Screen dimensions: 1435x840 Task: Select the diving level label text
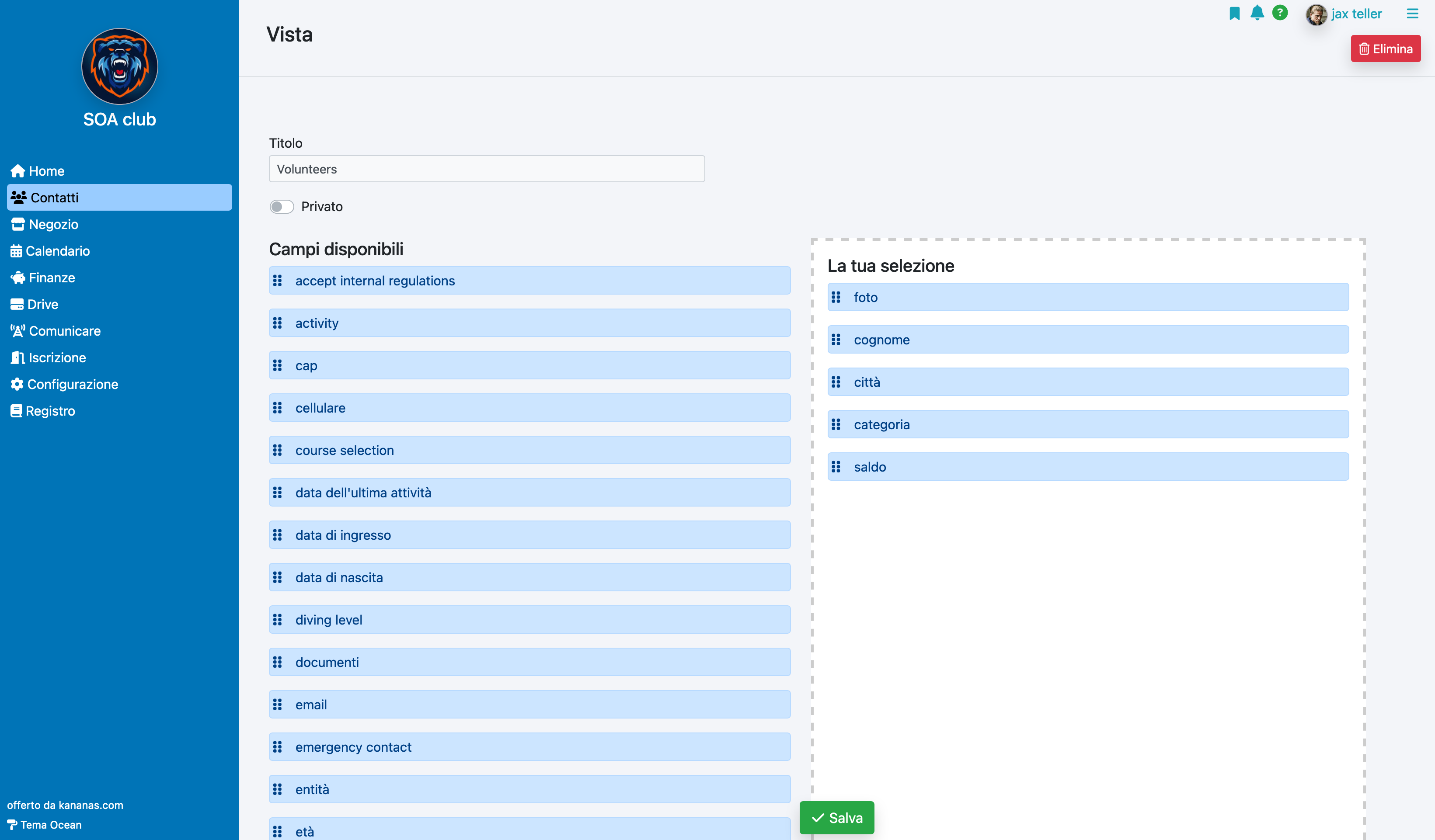click(x=328, y=620)
